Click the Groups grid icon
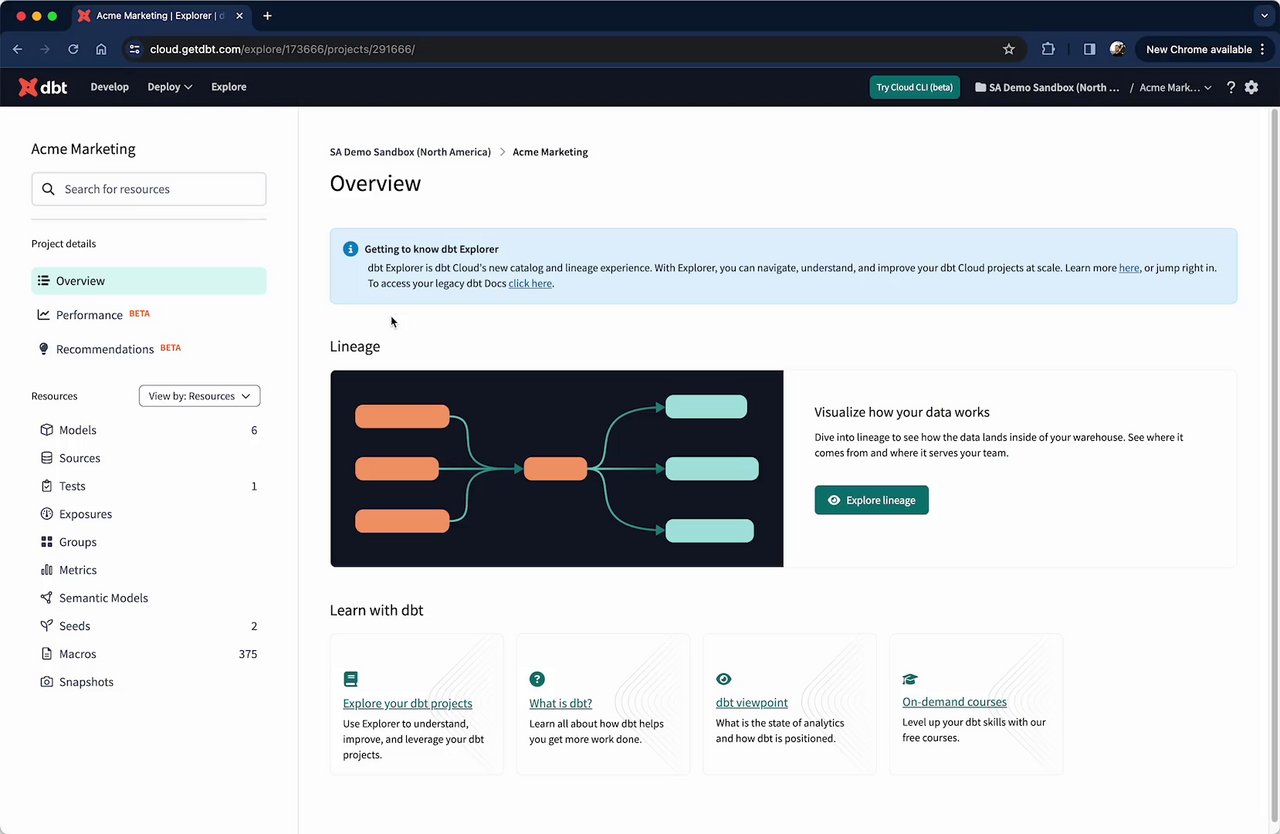The image size is (1280, 834). [46, 542]
